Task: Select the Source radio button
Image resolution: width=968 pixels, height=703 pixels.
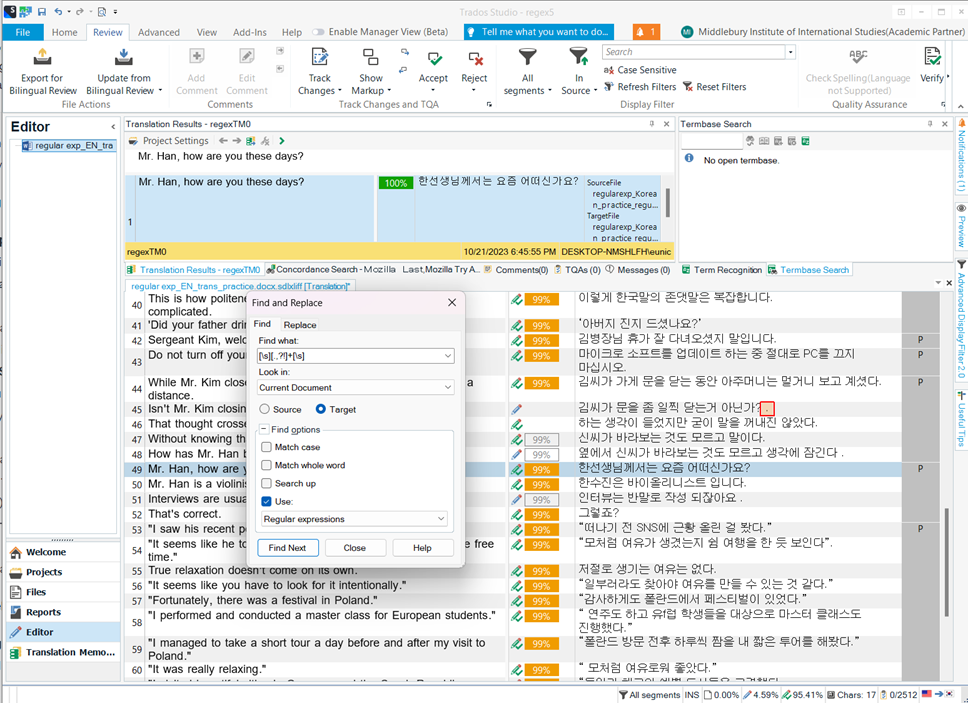Action: tap(265, 409)
